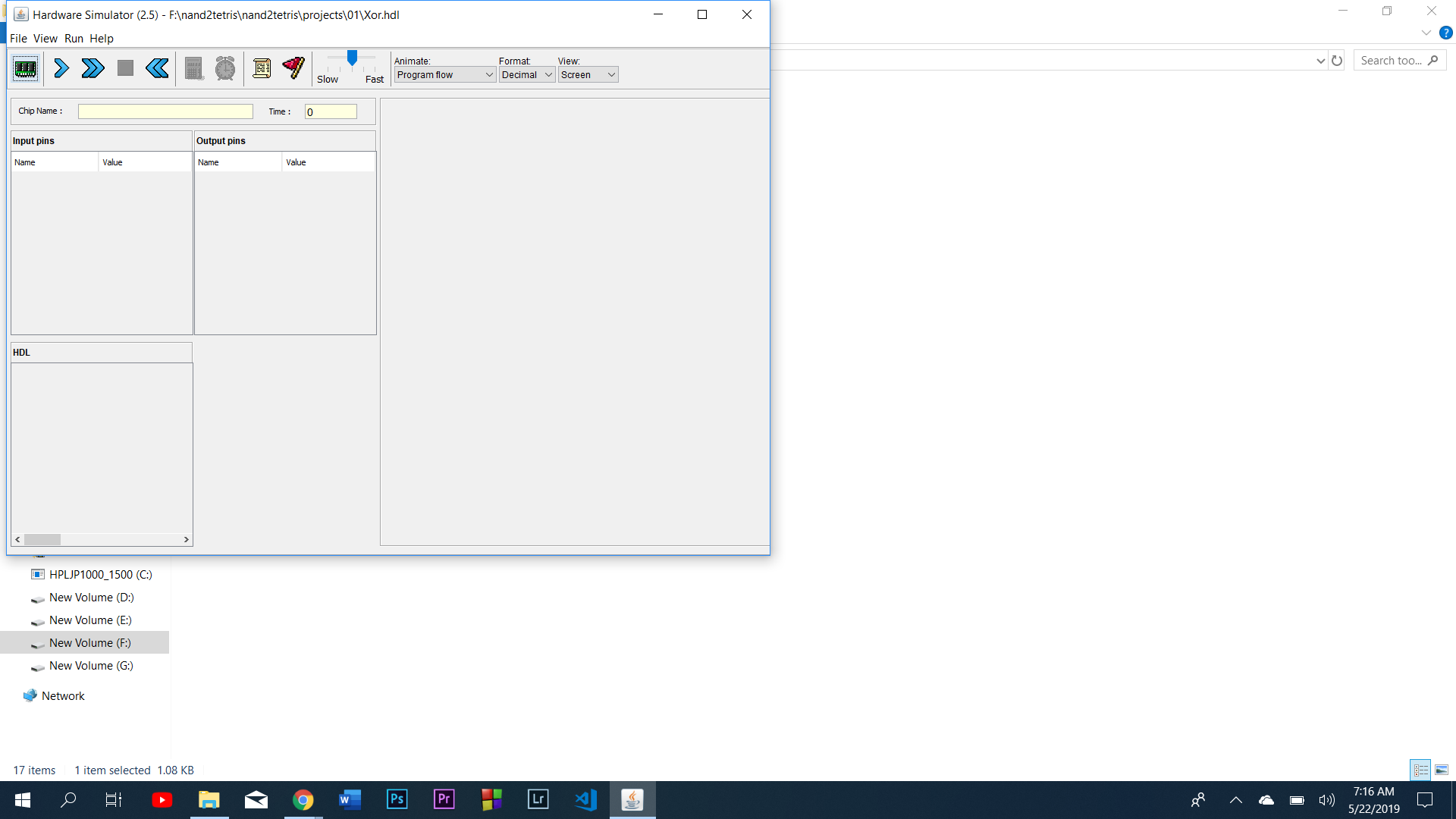Click the Chip Name text field

tap(165, 111)
